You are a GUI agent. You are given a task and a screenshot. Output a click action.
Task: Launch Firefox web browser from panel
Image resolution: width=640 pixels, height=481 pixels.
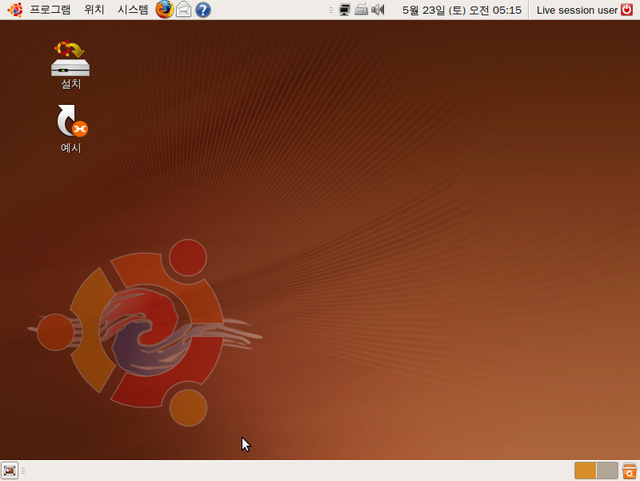tap(164, 10)
